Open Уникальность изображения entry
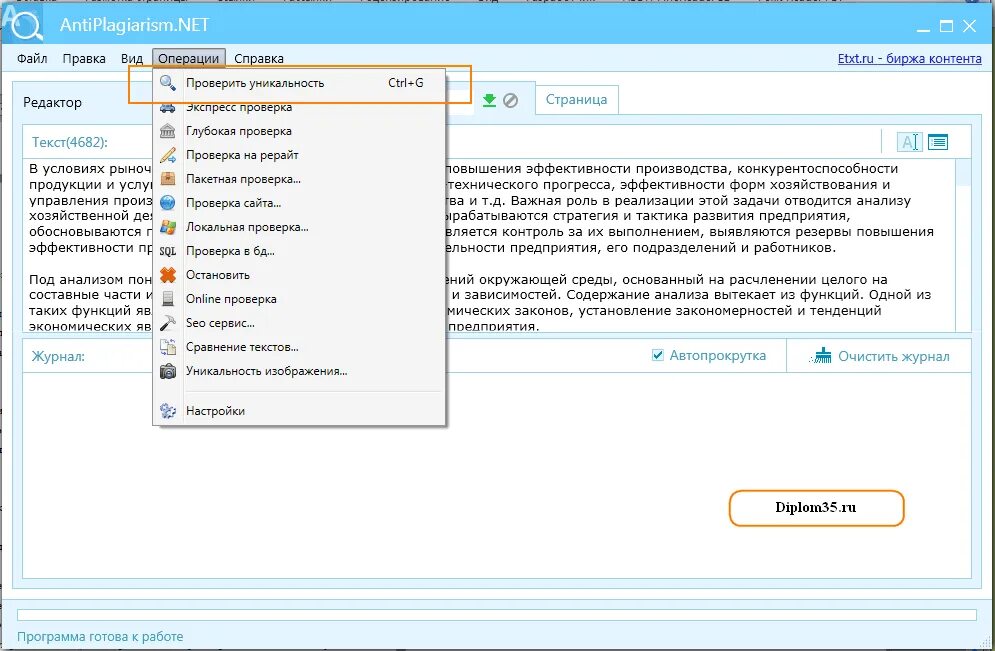Viewport: 995px width, 651px height. click(x=300, y=371)
